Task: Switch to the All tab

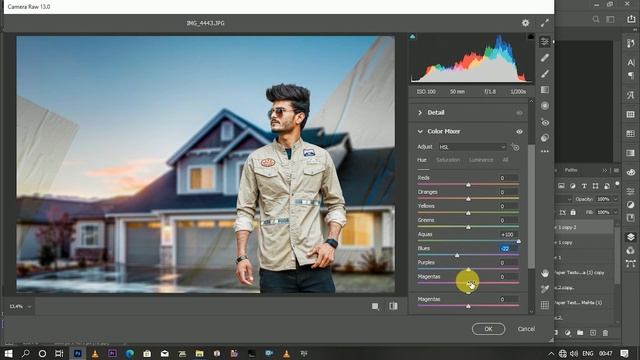Action: pyautogui.click(x=505, y=160)
